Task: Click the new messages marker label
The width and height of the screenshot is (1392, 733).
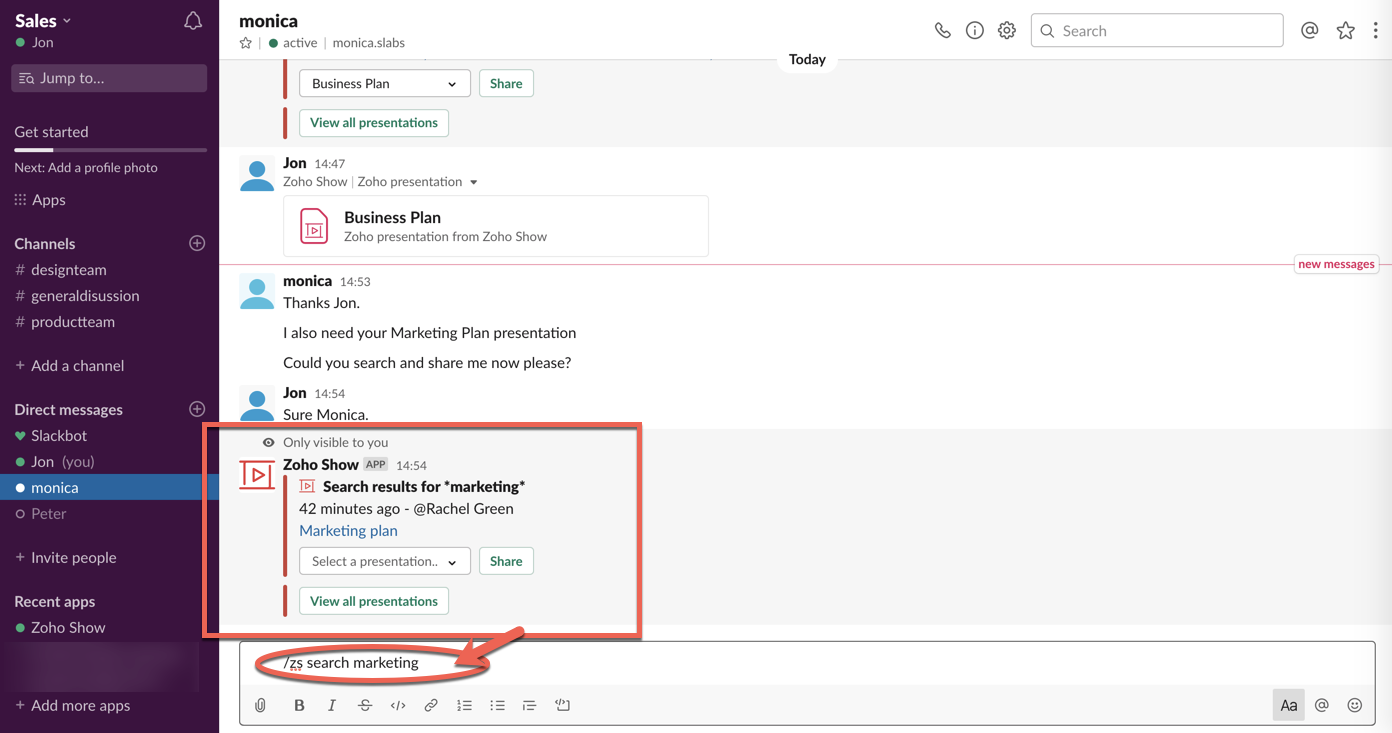Action: 1336,264
